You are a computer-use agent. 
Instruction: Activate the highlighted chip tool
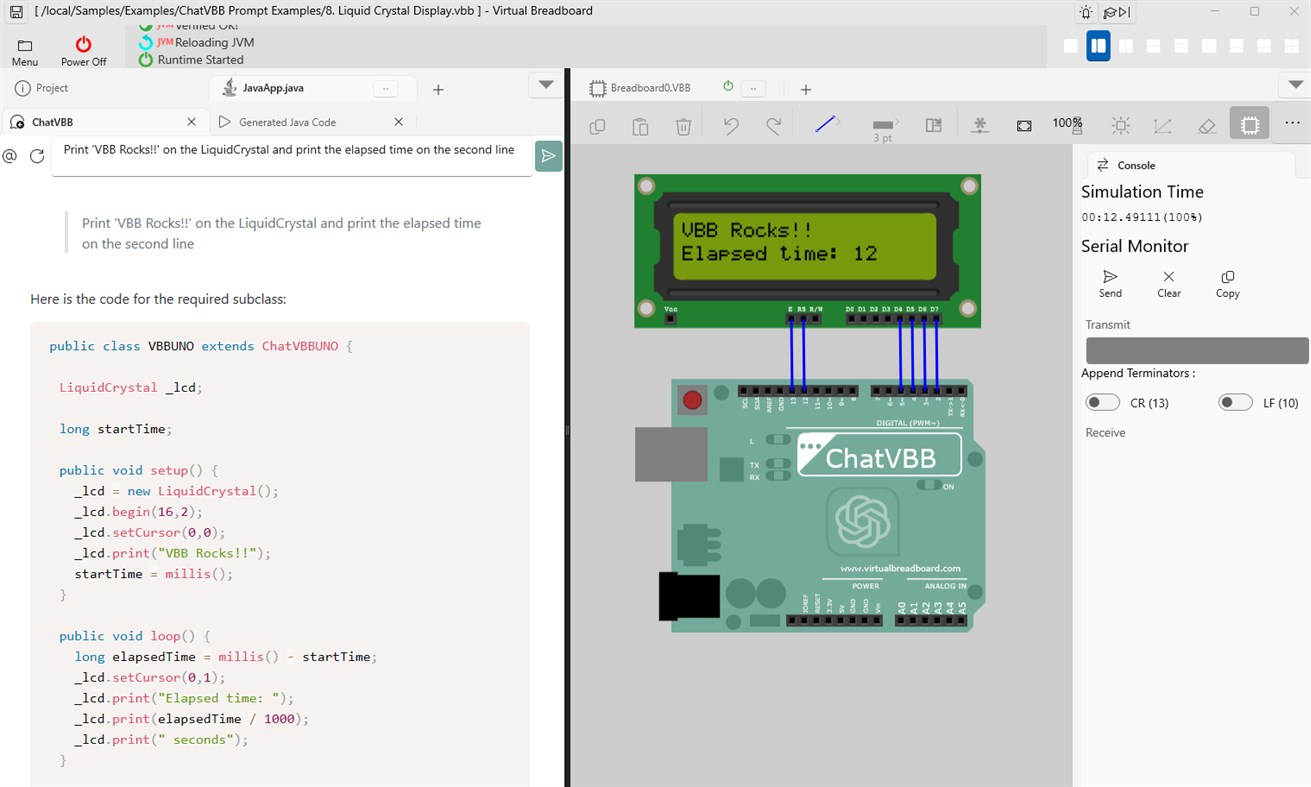click(x=1248, y=124)
